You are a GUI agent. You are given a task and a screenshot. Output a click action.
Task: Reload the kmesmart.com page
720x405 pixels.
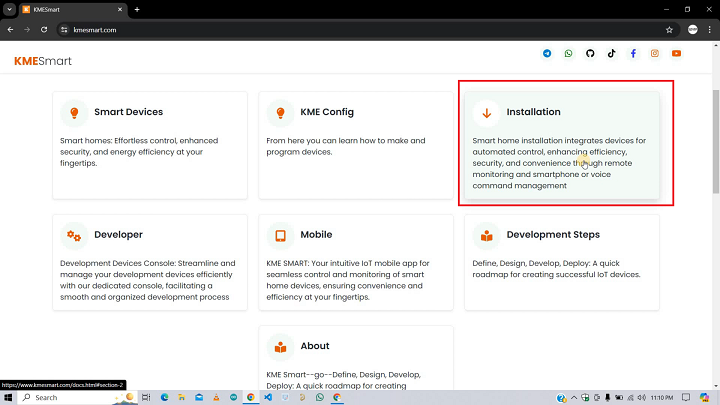click(x=44, y=30)
